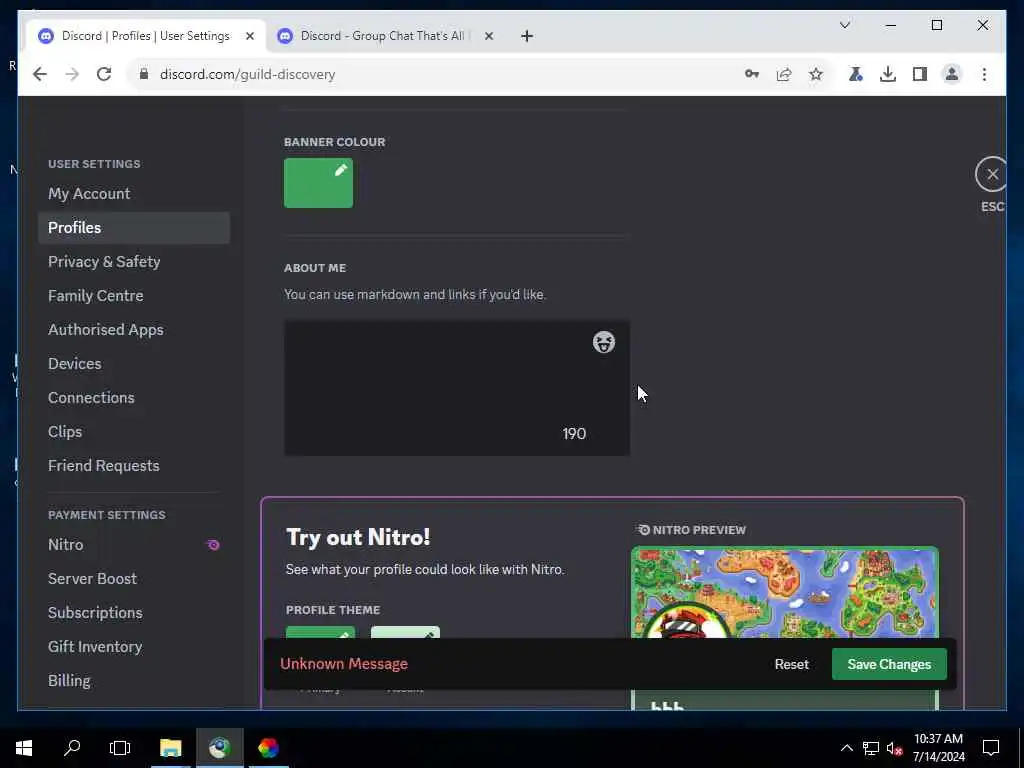Open the Chrome three-dot menu
This screenshot has width=1024, height=768.
(984, 74)
